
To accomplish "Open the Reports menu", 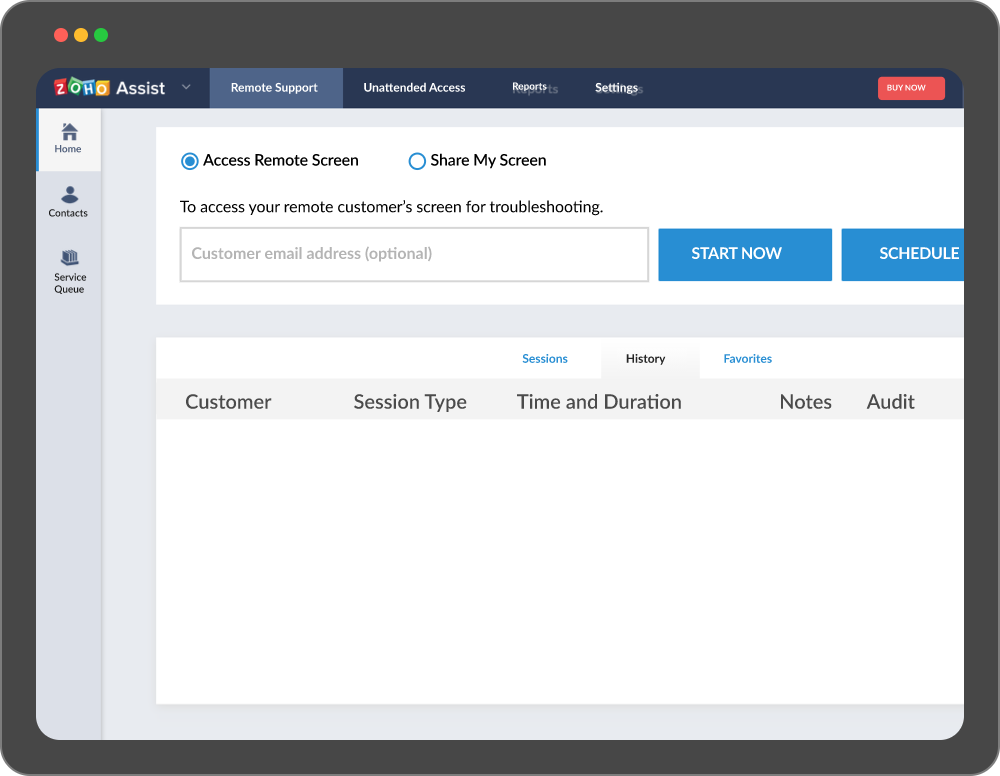I will [x=530, y=88].
